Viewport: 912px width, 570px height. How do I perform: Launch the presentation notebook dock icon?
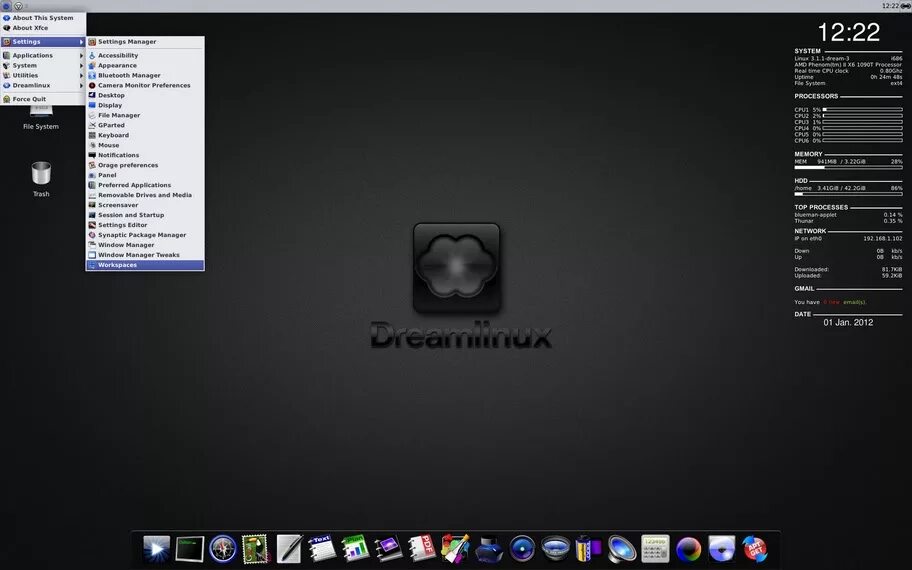click(388, 548)
